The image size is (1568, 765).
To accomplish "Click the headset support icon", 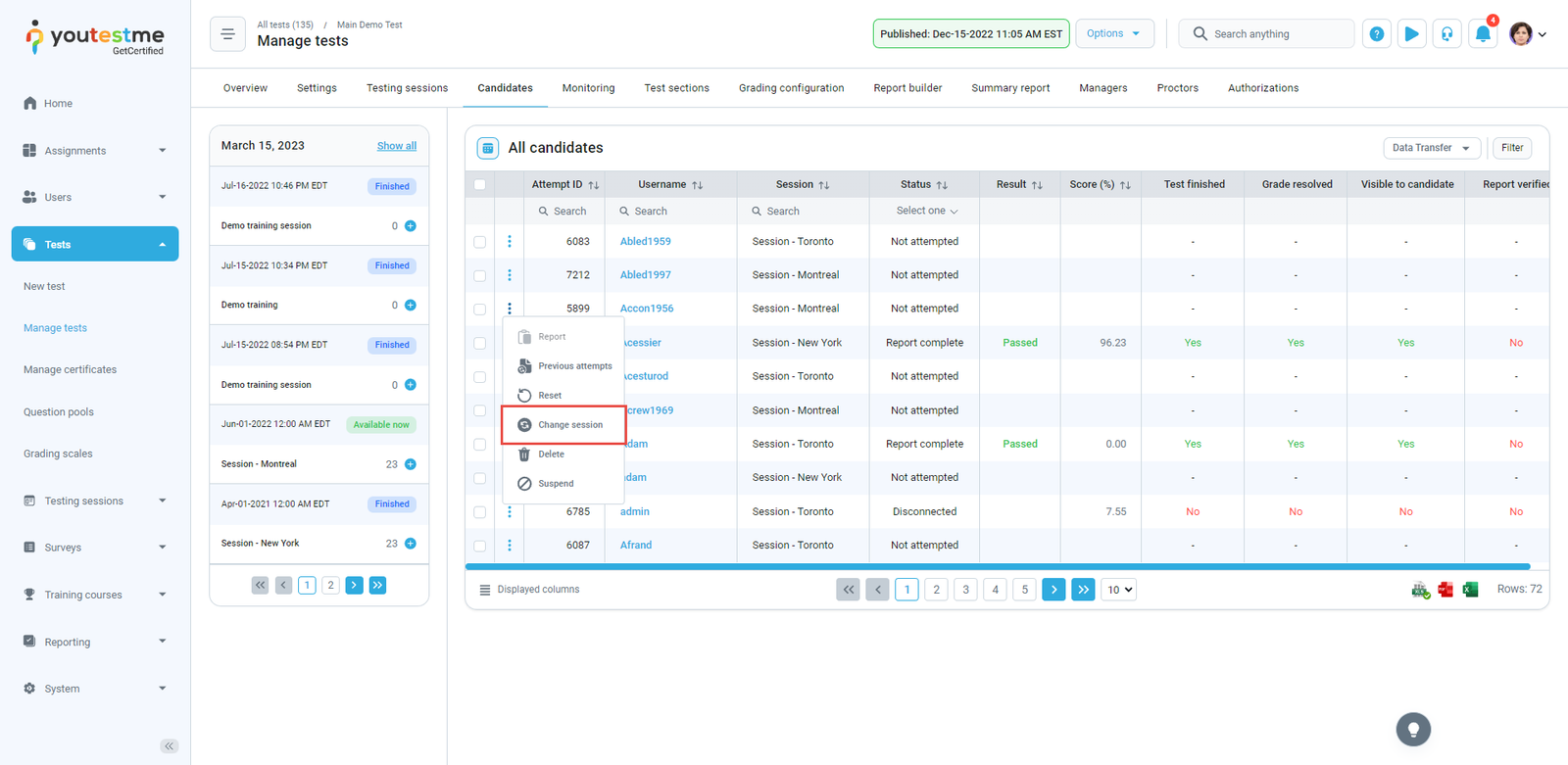I will [x=1446, y=34].
